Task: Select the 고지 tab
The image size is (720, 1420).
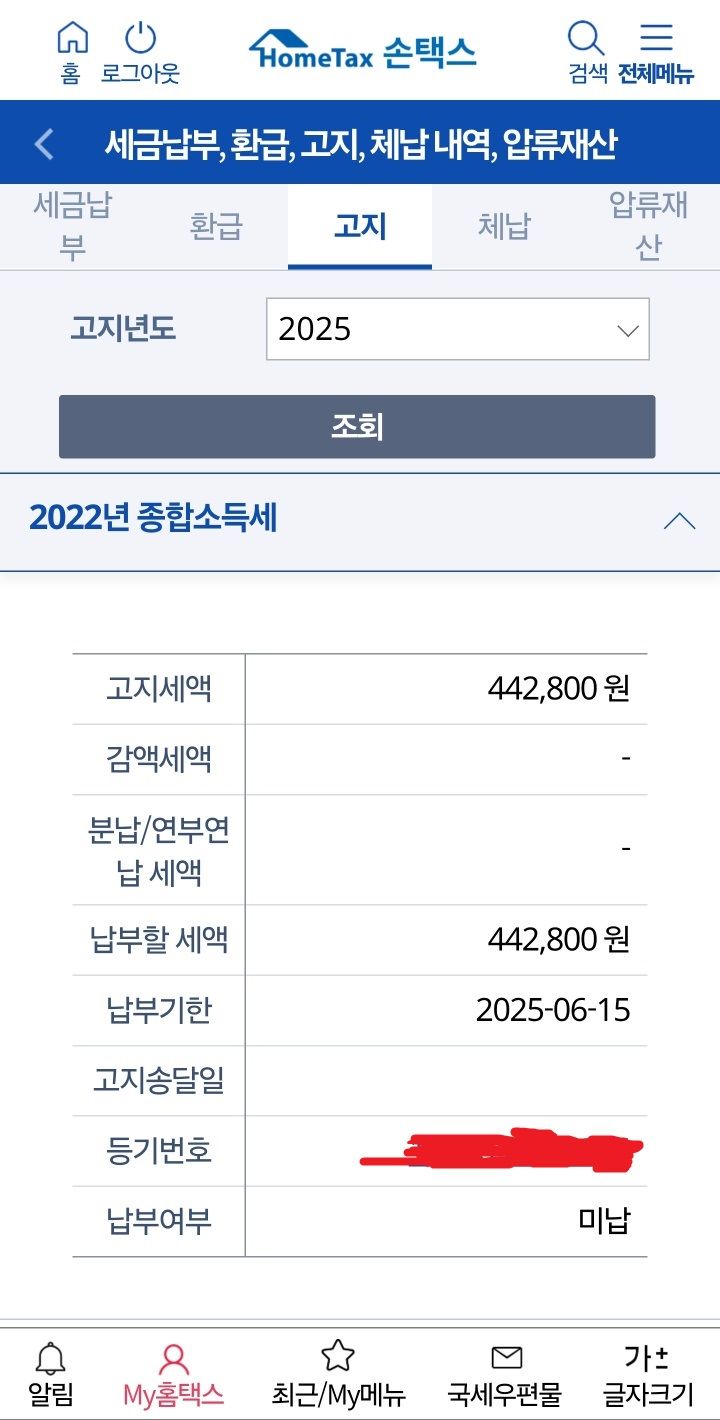Action: 360,226
